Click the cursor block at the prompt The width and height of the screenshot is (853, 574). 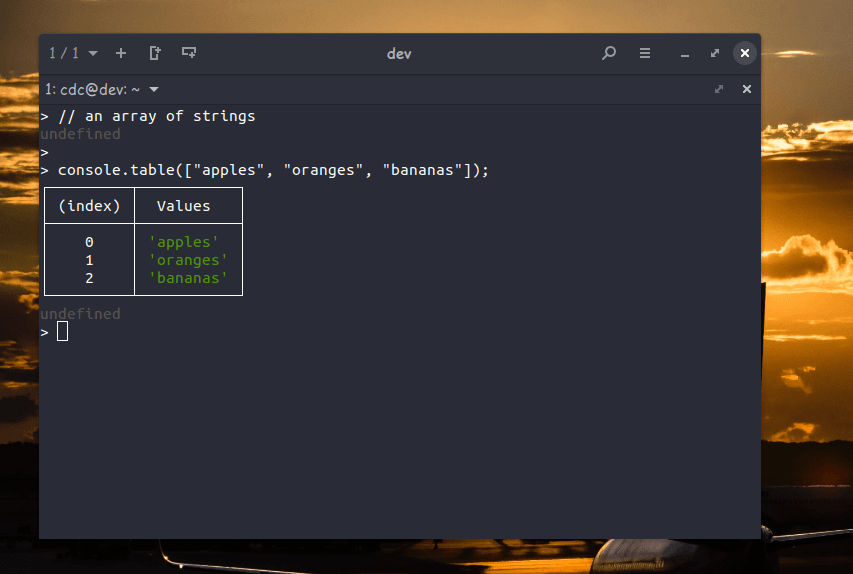(63, 331)
